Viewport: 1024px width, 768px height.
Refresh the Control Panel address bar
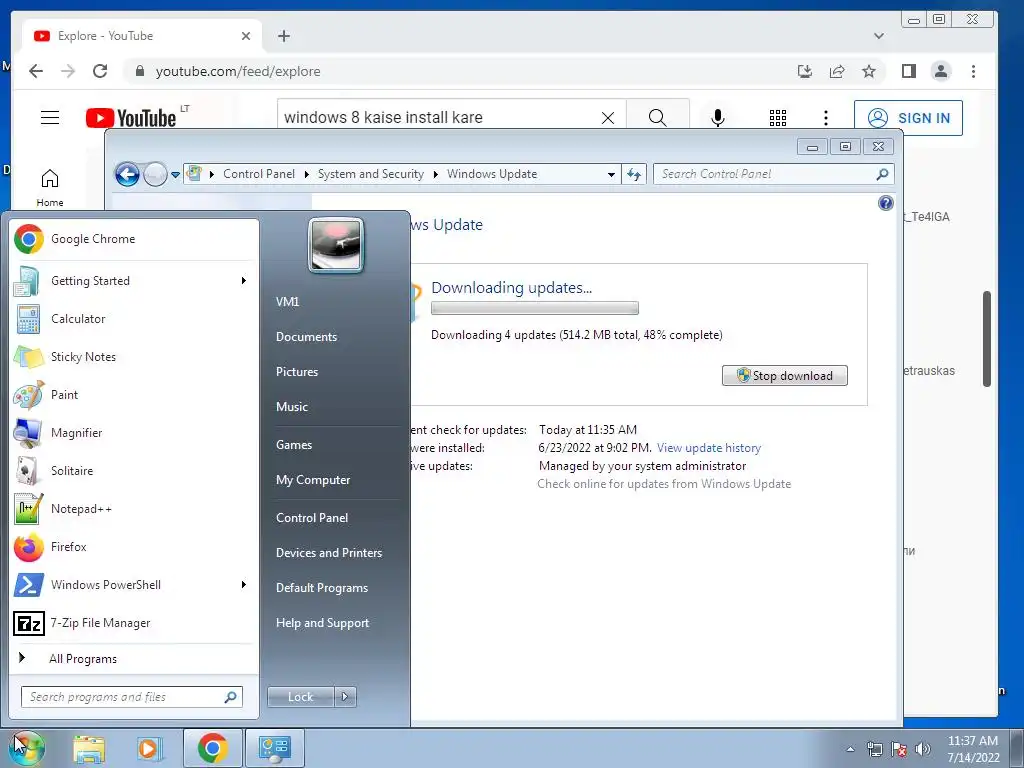(x=633, y=174)
